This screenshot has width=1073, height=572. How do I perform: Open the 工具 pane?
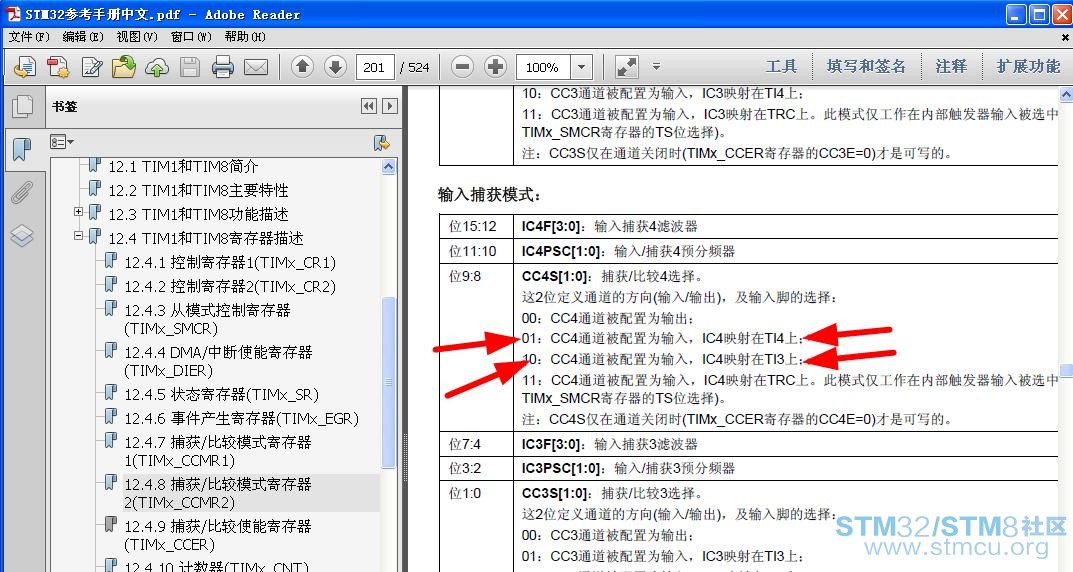tap(781, 66)
